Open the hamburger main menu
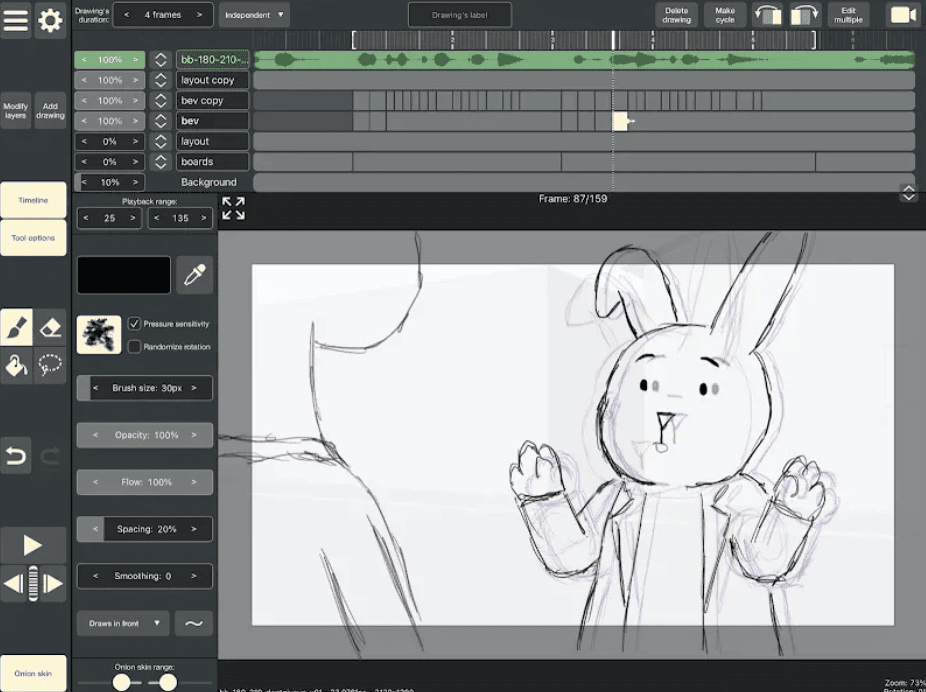The image size is (926, 692). click(x=16, y=19)
